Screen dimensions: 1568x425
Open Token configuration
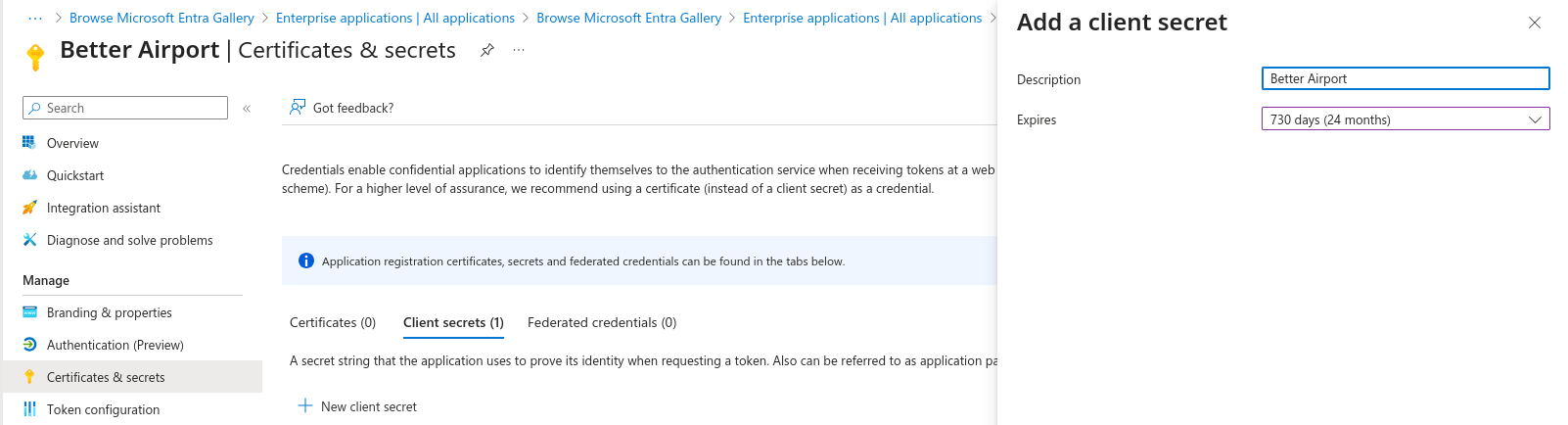(103, 409)
